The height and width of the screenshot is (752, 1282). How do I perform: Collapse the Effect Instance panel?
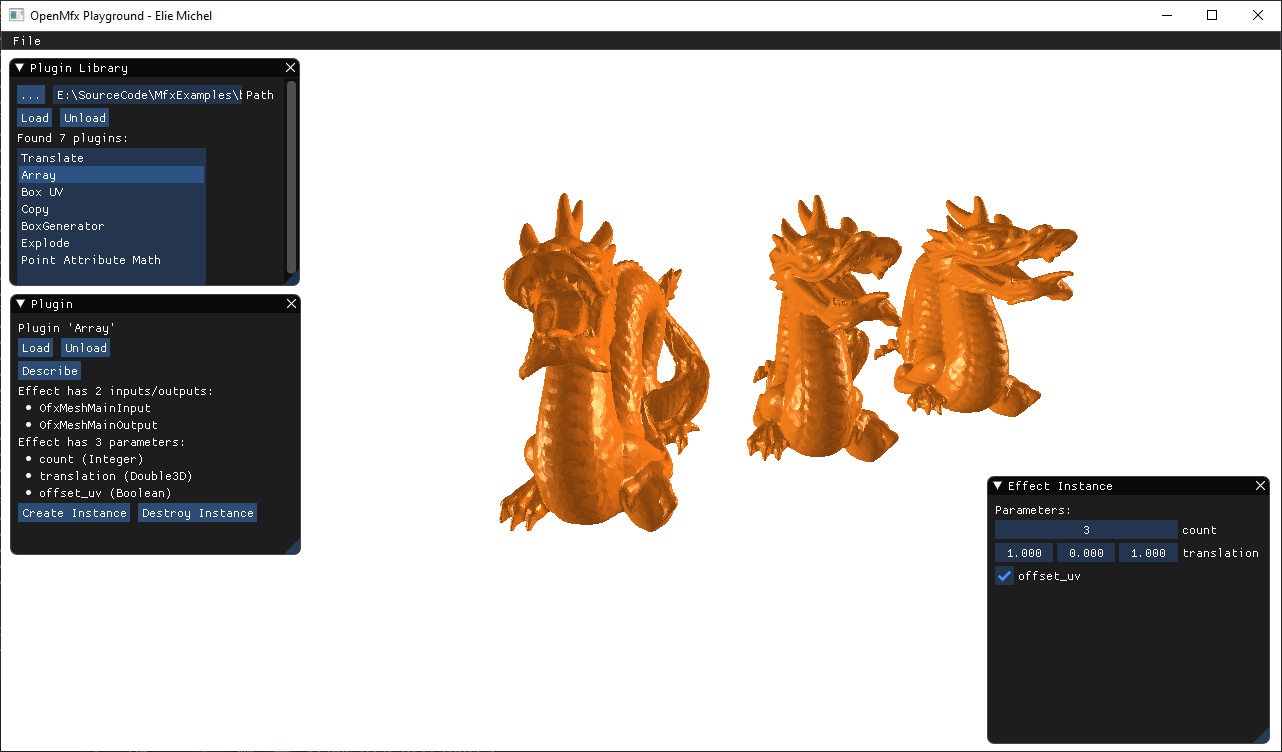(x=997, y=486)
